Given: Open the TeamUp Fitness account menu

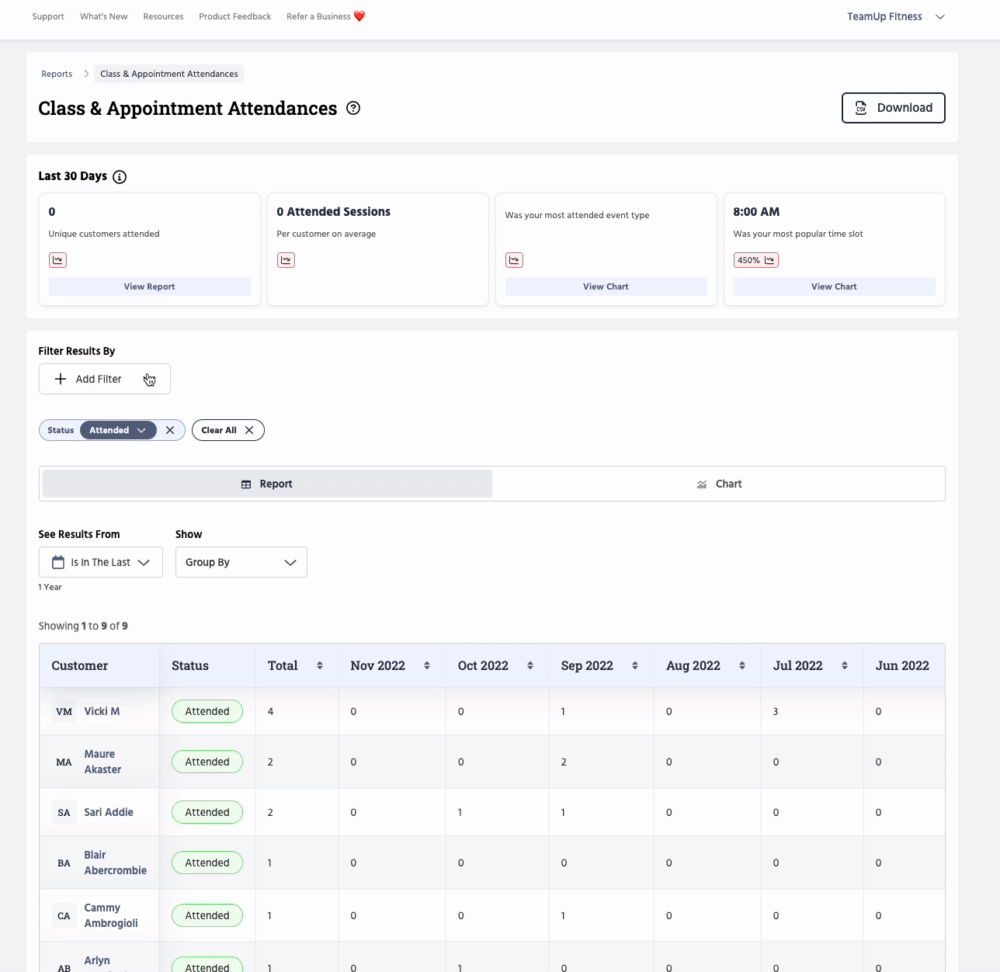Looking at the screenshot, I should 895,17.
